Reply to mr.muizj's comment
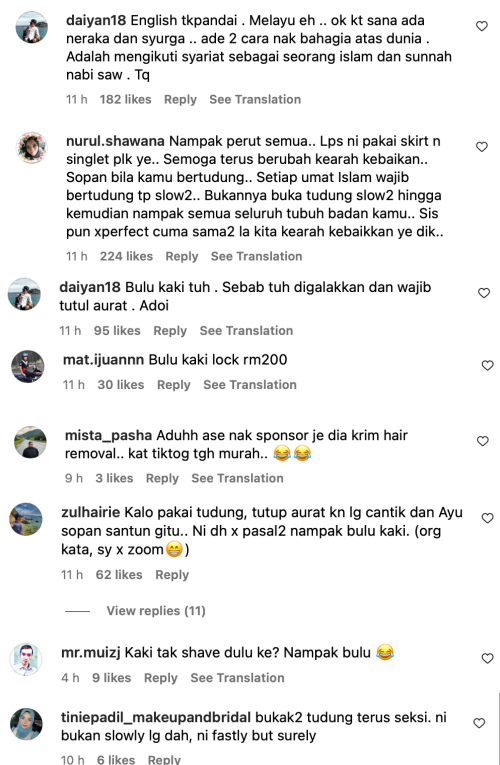500x765 pixels. tap(160, 678)
